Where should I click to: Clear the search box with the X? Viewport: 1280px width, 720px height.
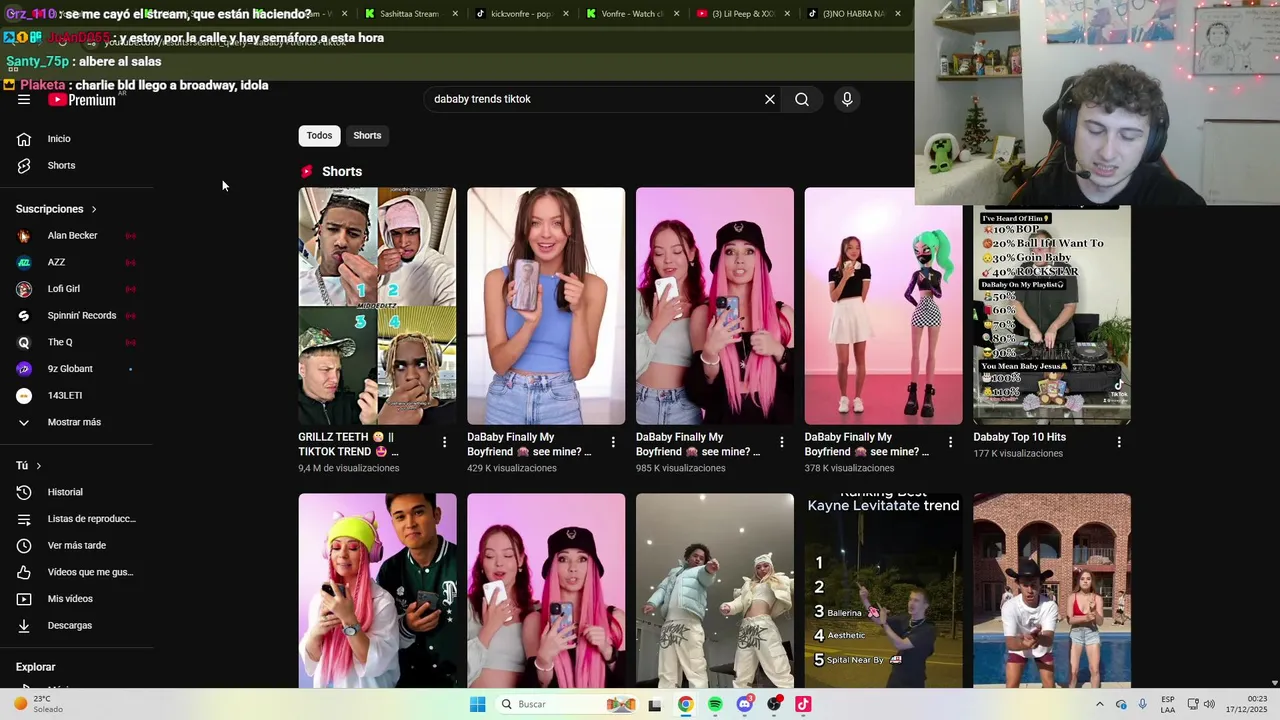(770, 99)
